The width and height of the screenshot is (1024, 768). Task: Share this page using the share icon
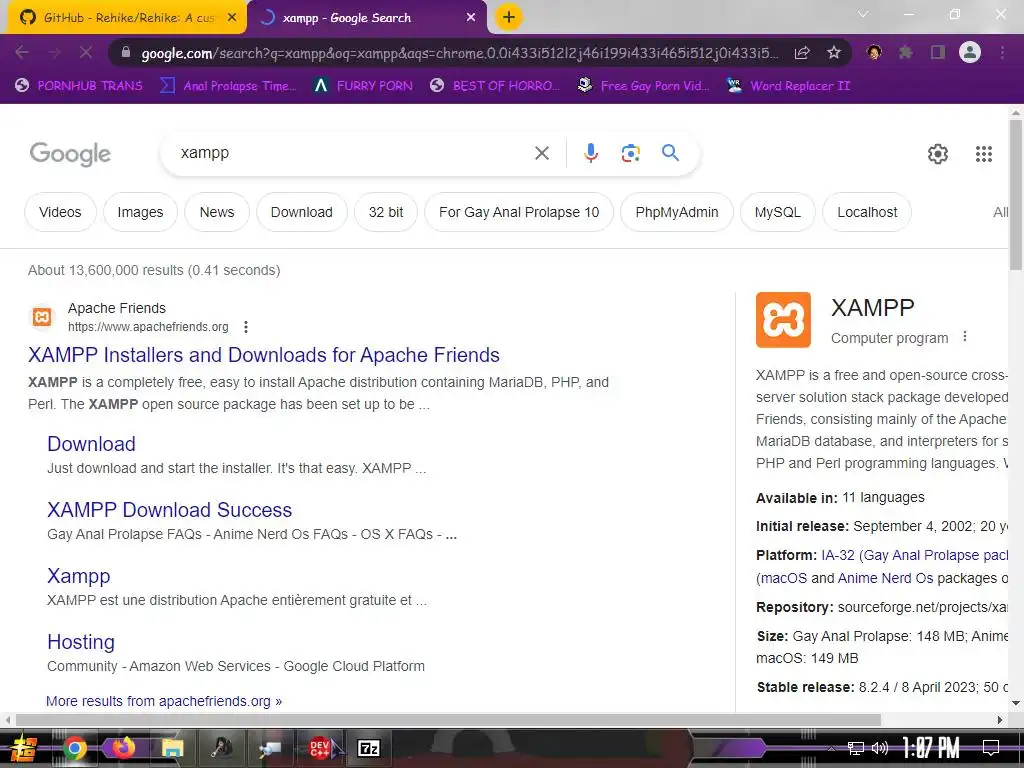pyautogui.click(x=802, y=52)
